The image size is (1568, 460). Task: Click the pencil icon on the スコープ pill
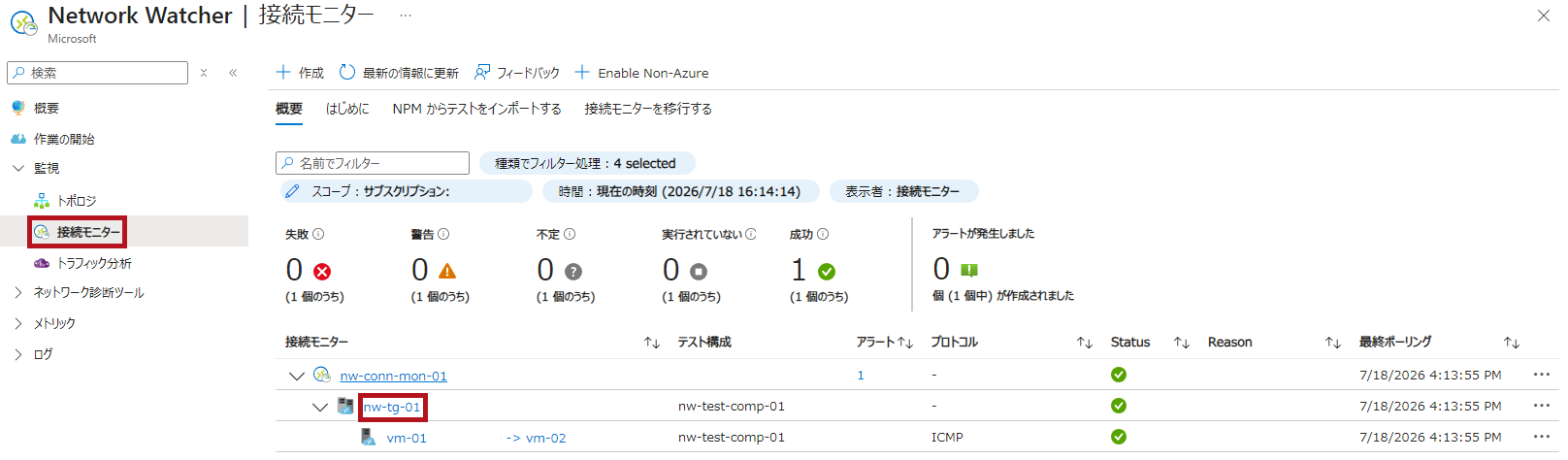tap(292, 191)
